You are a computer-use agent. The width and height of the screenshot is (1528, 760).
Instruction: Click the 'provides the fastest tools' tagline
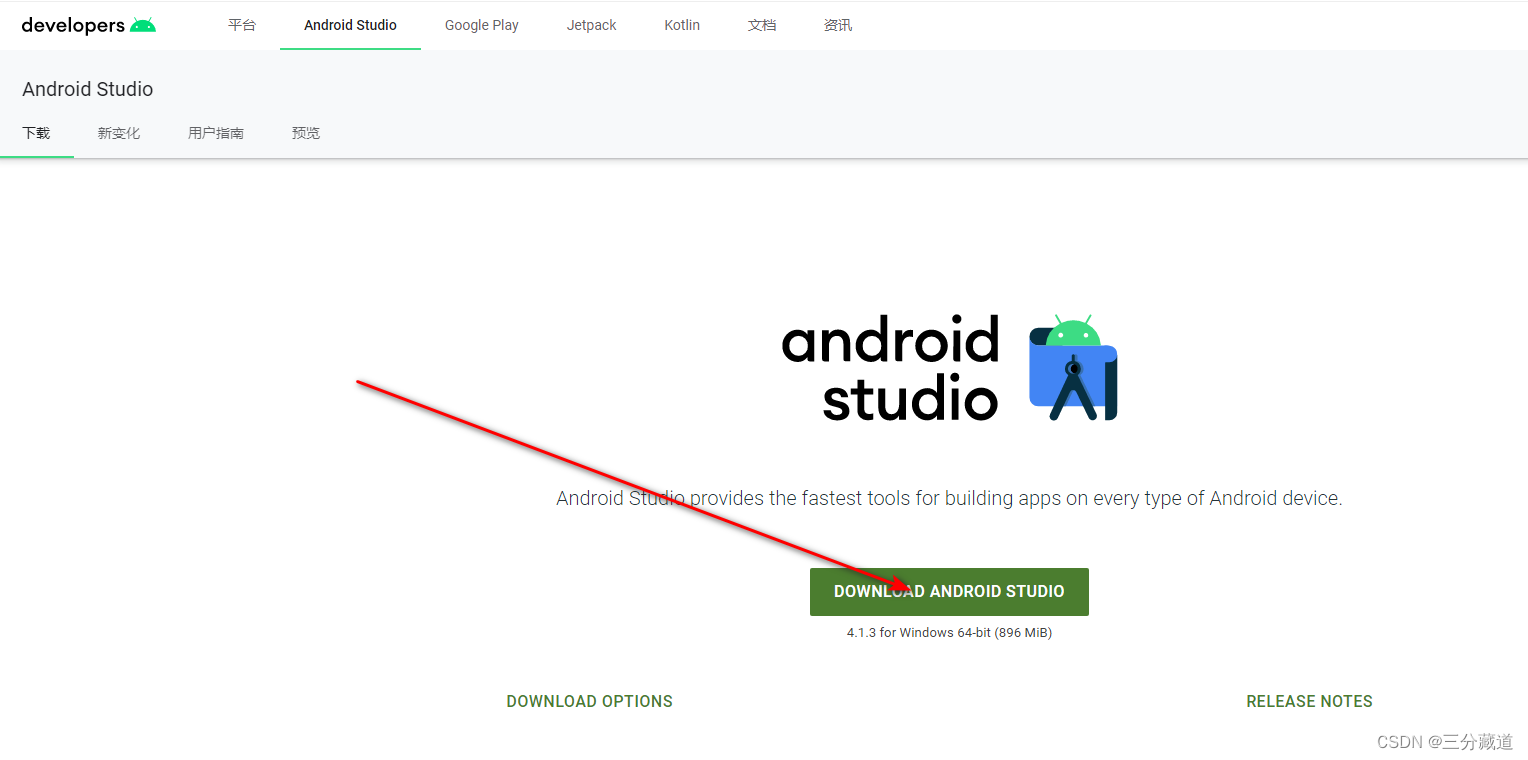click(x=949, y=498)
